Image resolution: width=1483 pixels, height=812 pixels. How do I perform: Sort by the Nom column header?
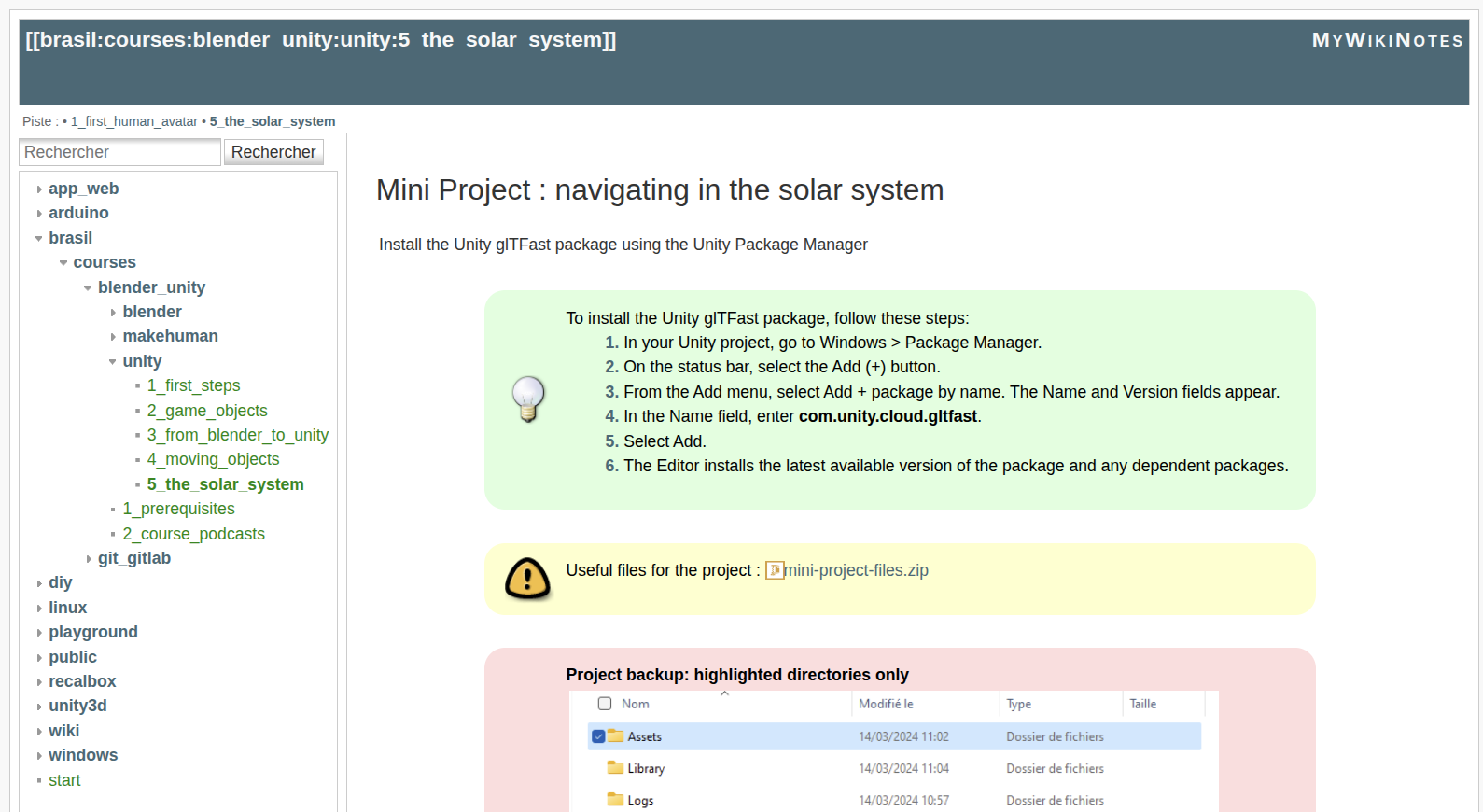[636, 704]
